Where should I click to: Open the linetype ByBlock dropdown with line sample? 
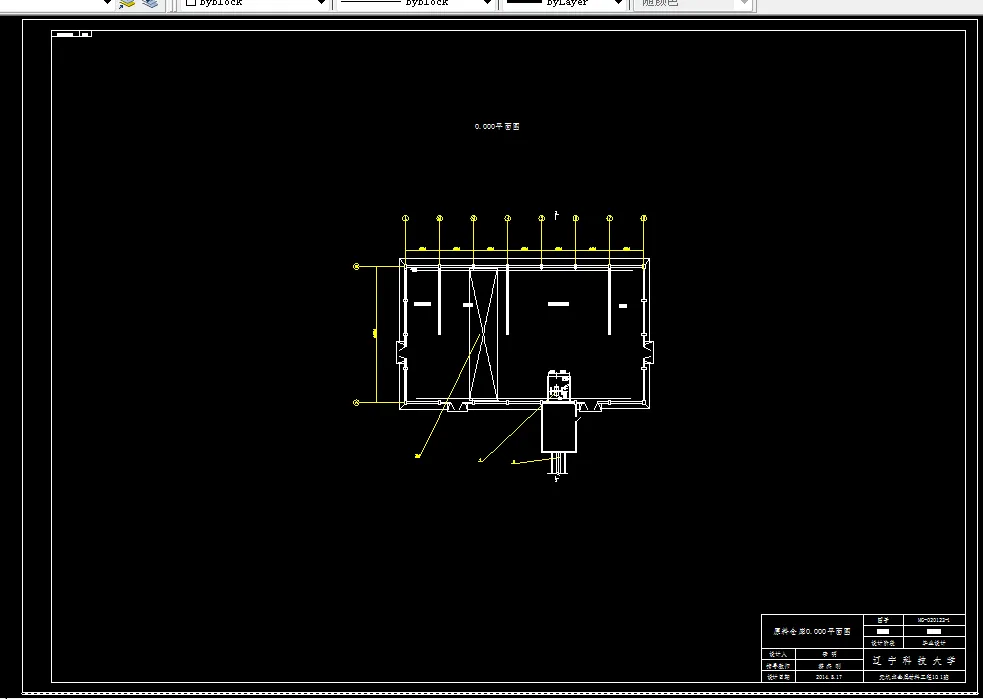click(x=416, y=4)
